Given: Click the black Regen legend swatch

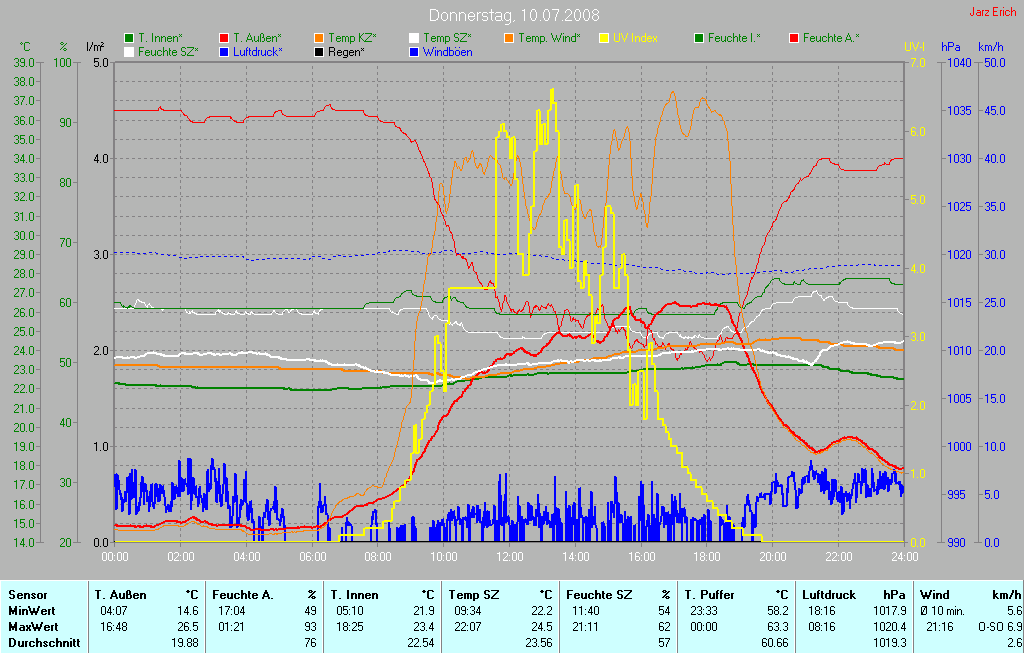Looking at the screenshot, I should 319,52.
